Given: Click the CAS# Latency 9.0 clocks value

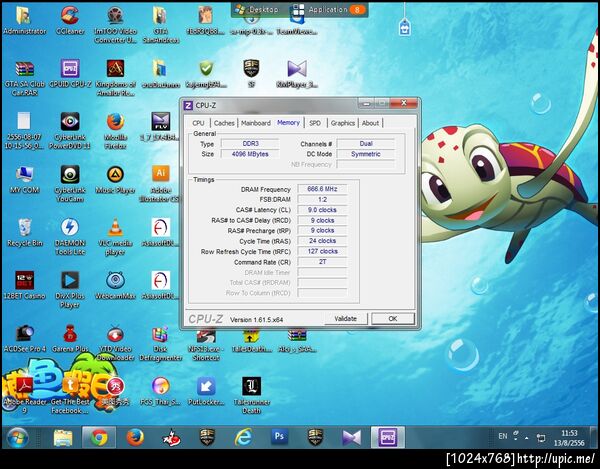Looking at the screenshot, I should [x=323, y=210].
